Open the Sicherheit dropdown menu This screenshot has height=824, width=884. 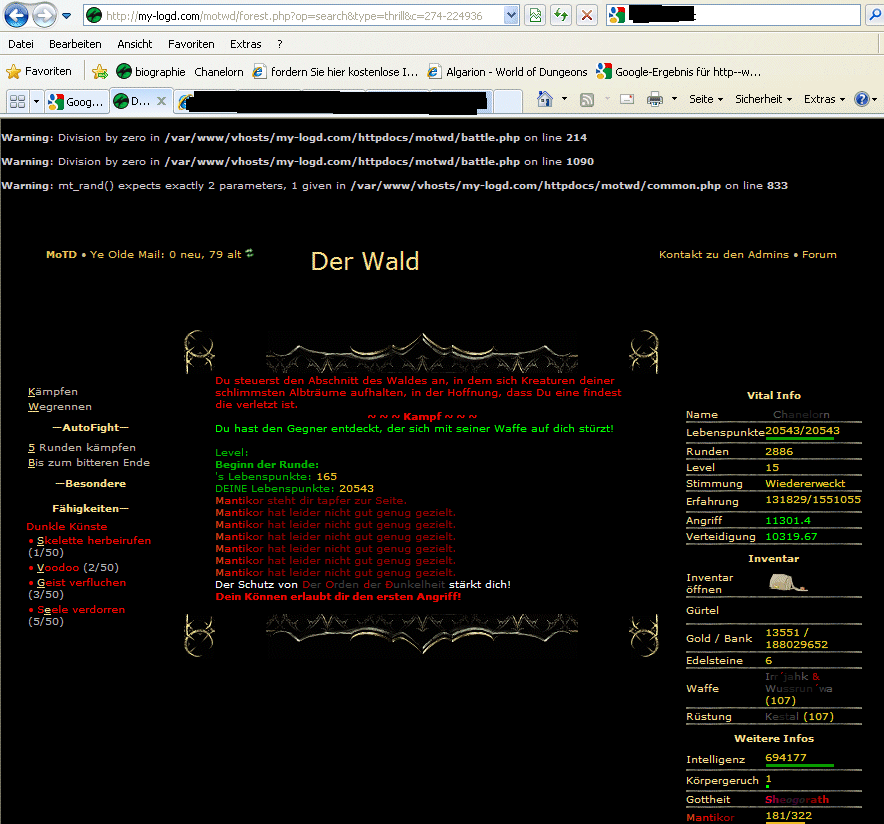[x=762, y=99]
